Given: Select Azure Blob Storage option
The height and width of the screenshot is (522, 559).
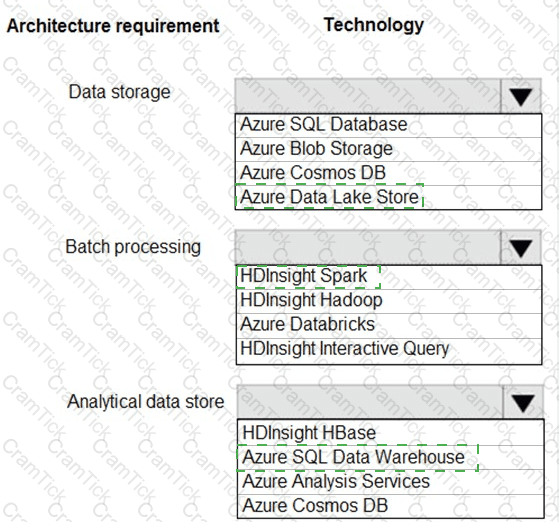Looking at the screenshot, I should 388,149.
